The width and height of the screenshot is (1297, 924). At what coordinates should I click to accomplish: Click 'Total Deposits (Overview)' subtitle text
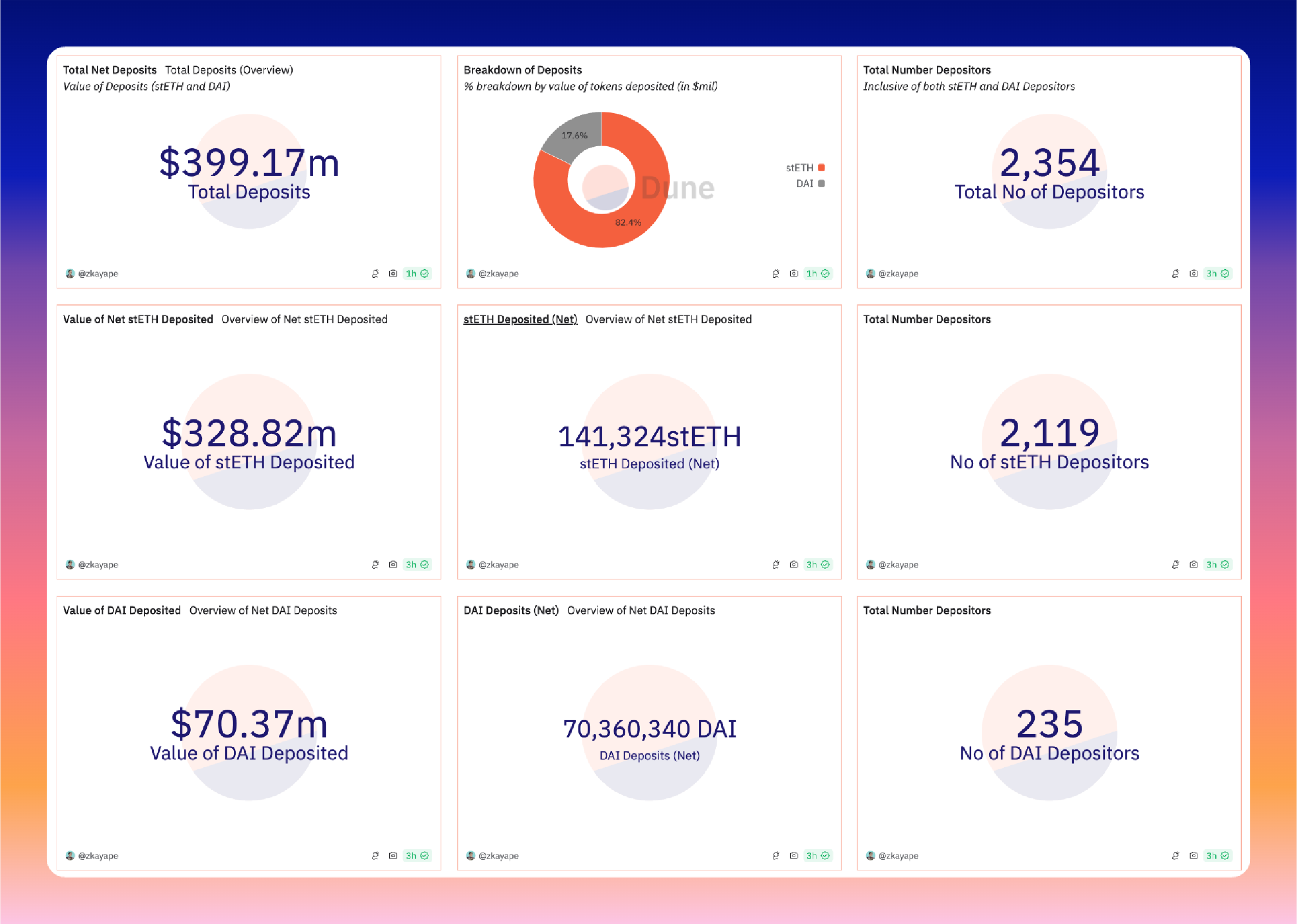tap(229, 70)
